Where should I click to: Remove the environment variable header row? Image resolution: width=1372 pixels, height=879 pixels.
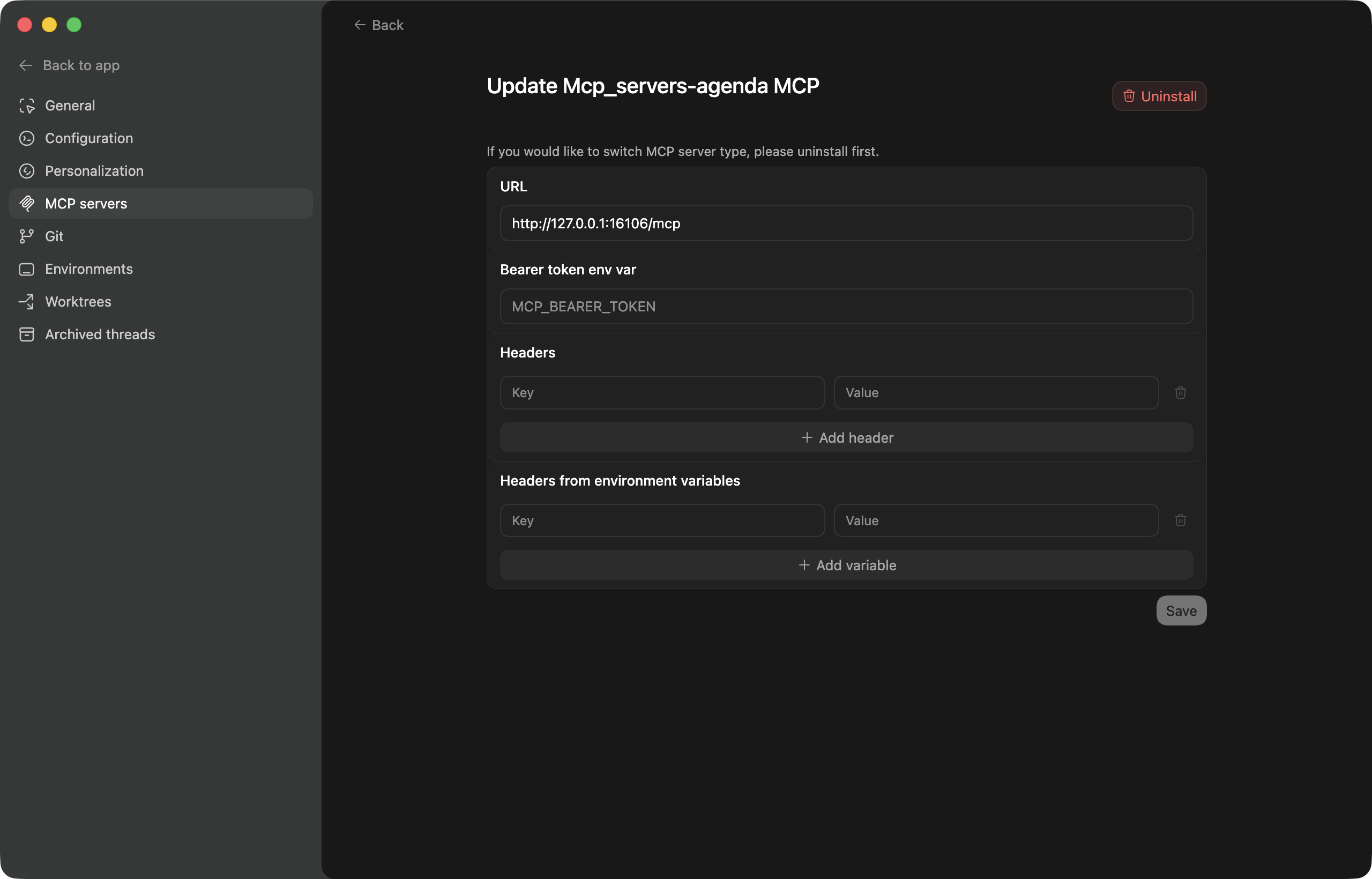(1180, 520)
